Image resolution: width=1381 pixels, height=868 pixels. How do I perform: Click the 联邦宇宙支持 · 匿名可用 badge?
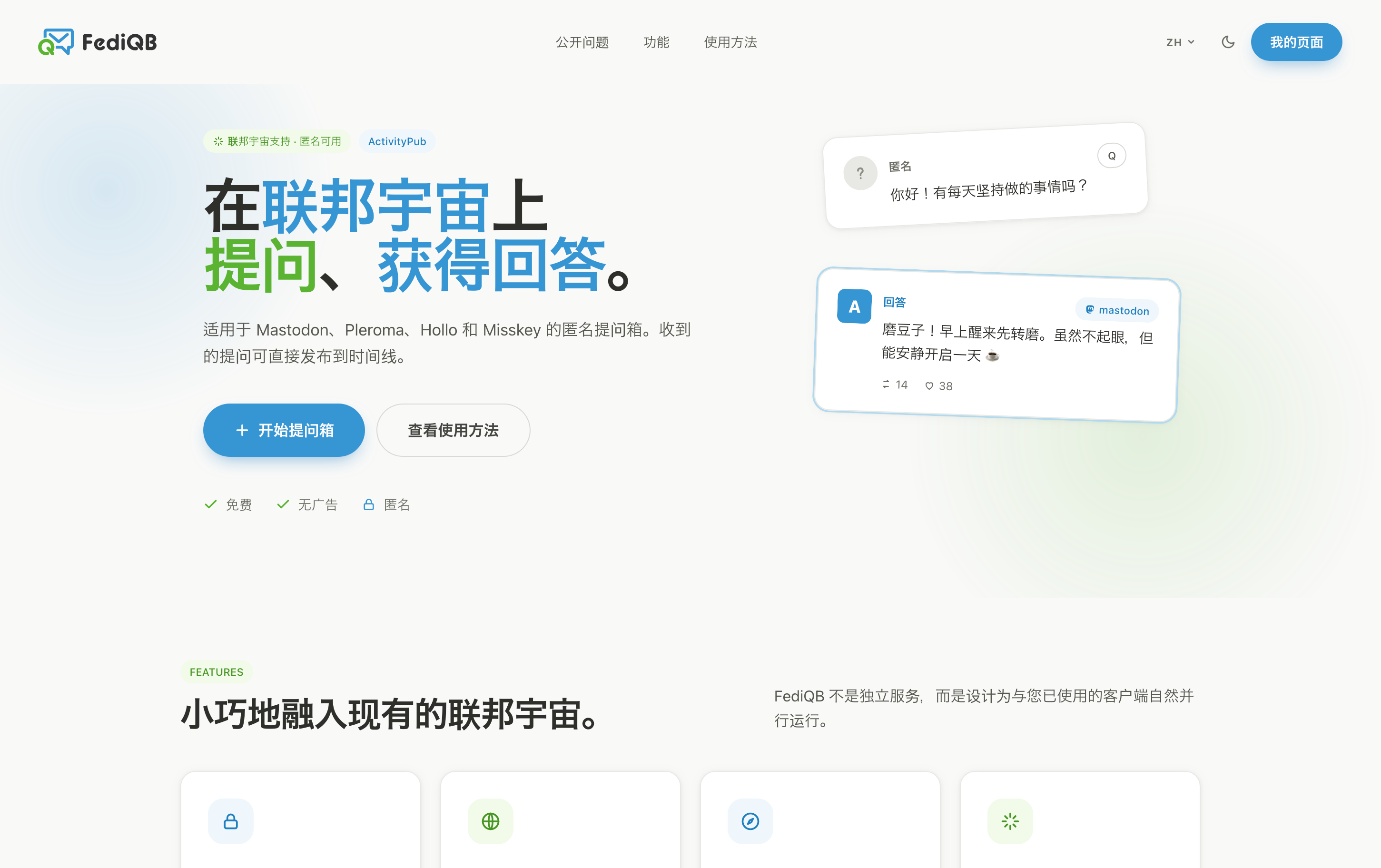pyautogui.click(x=277, y=142)
